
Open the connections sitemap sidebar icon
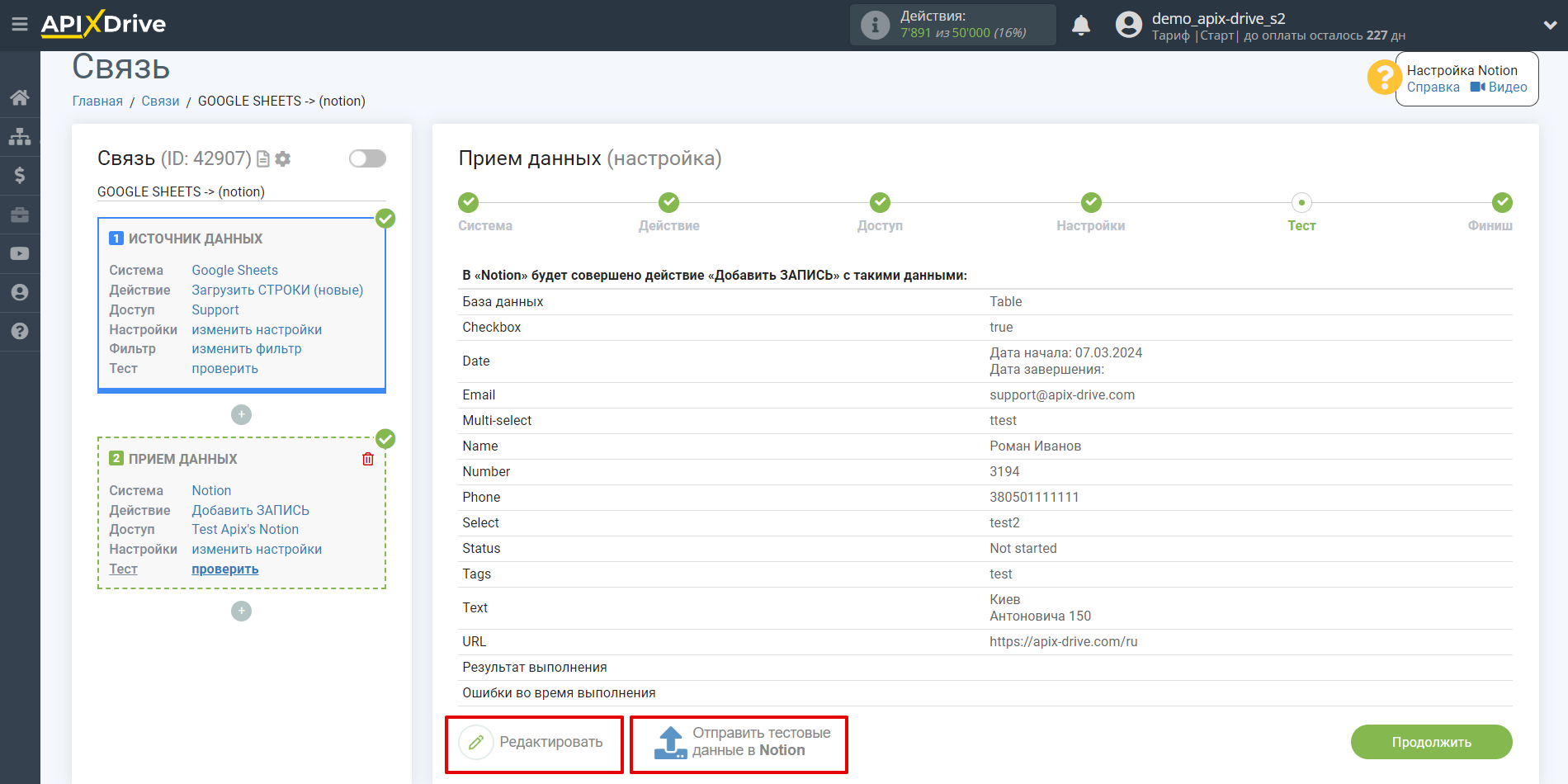point(20,136)
